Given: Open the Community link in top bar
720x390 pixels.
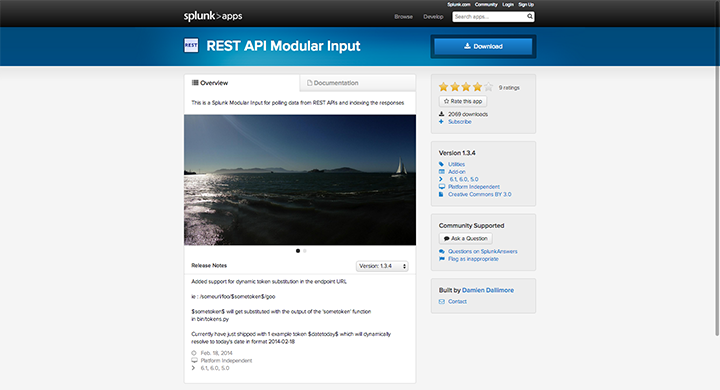Looking at the screenshot, I should click(x=486, y=5).
